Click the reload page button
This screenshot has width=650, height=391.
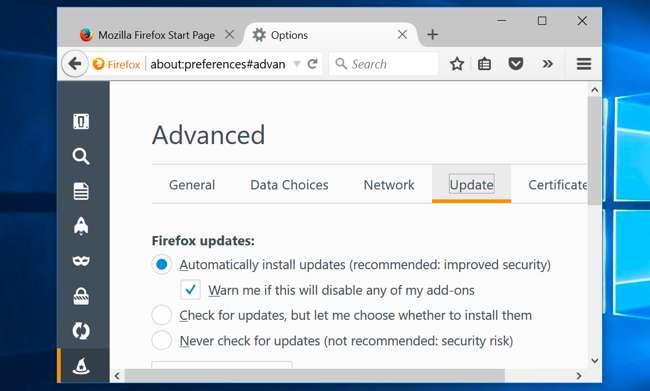[x=313, y=64]
